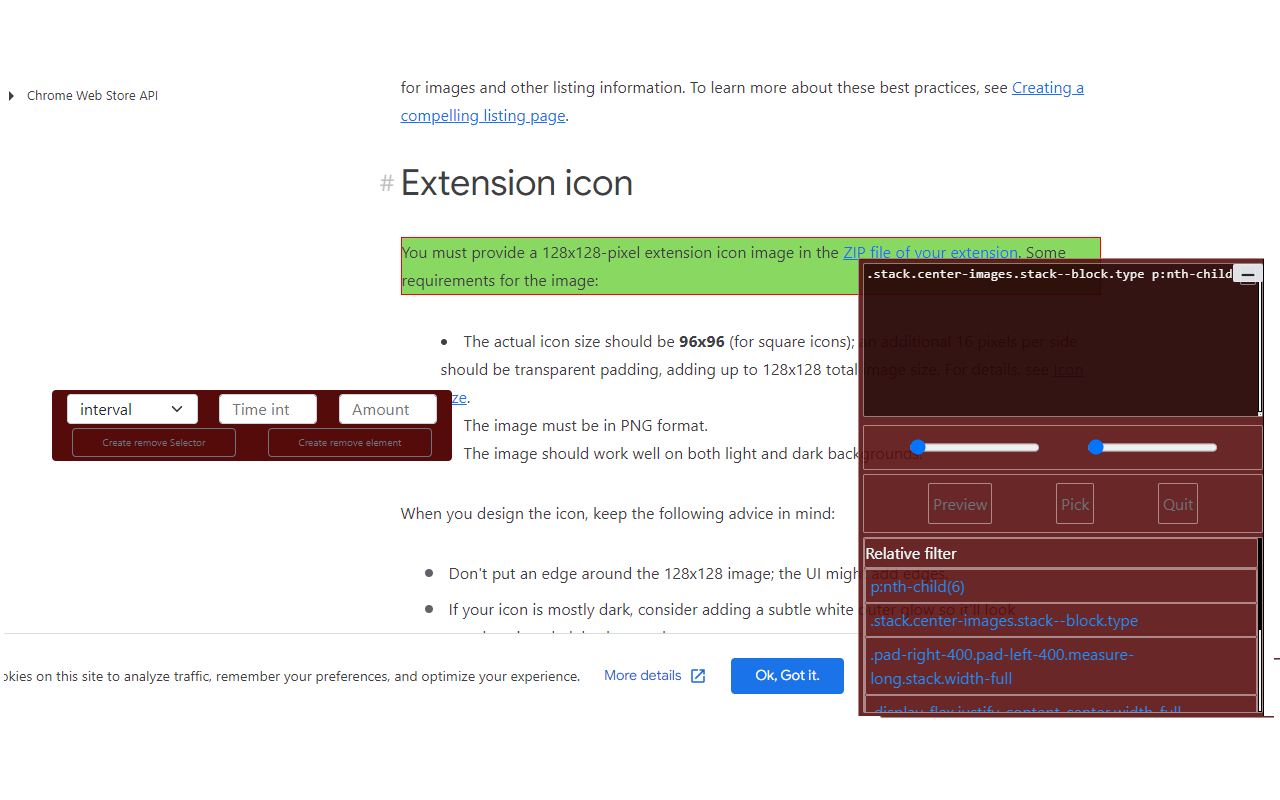Viewport: 1280px width, 800px height.
Task: Open the ZIP file of your extension link
Action: [931, 252]
